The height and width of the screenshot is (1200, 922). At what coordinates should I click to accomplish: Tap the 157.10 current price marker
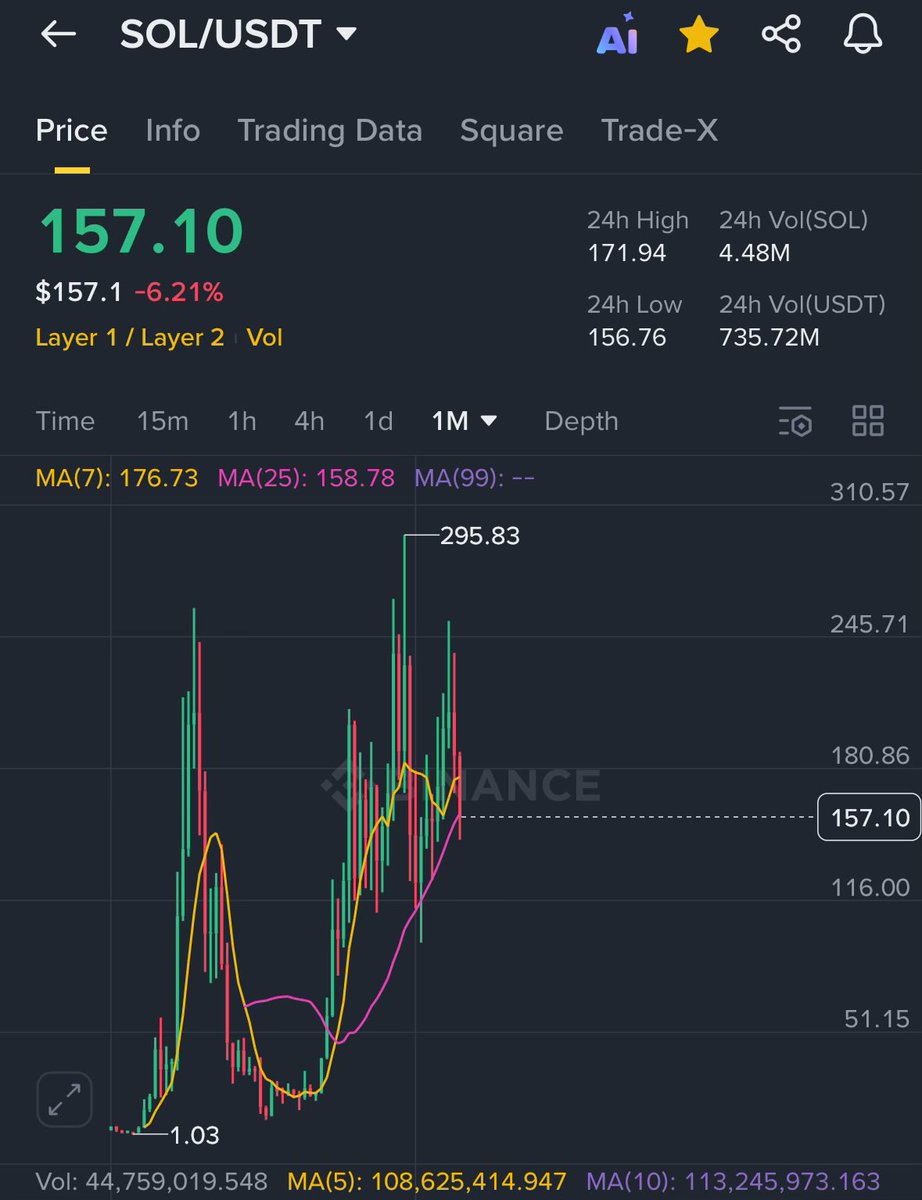tap(869, 817)
